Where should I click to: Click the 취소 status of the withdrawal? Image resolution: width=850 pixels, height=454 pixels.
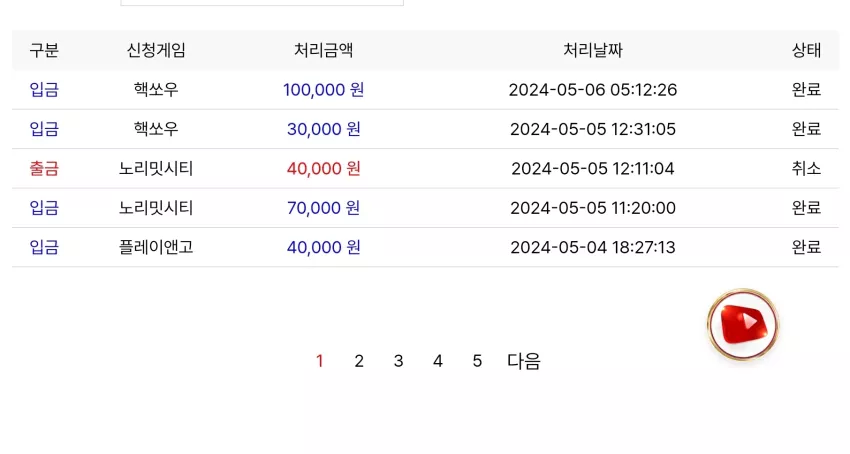coord(806,169)
